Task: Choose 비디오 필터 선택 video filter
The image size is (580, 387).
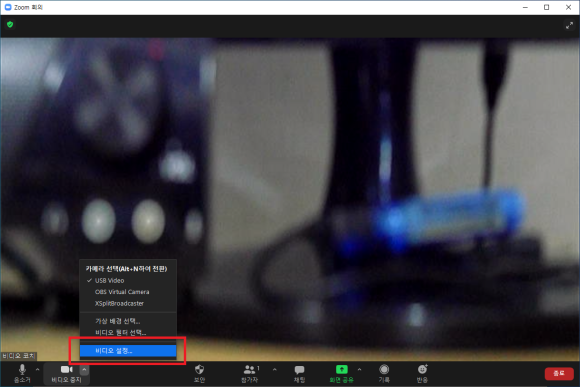Action: click(128, 333)
